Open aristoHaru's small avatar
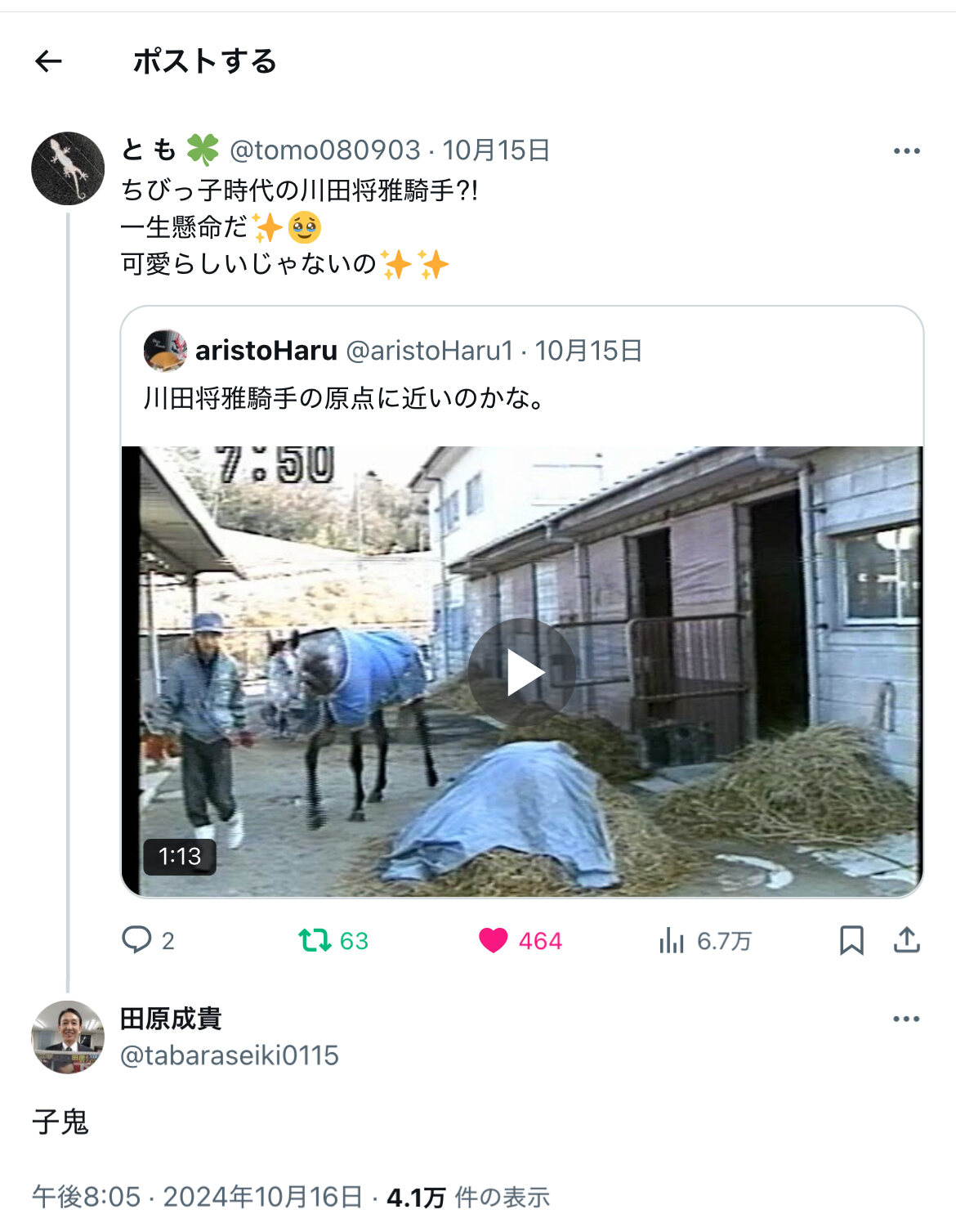The height and width of the screenshot is (1232, 956). pyautogui.click(x=165, y=351)
